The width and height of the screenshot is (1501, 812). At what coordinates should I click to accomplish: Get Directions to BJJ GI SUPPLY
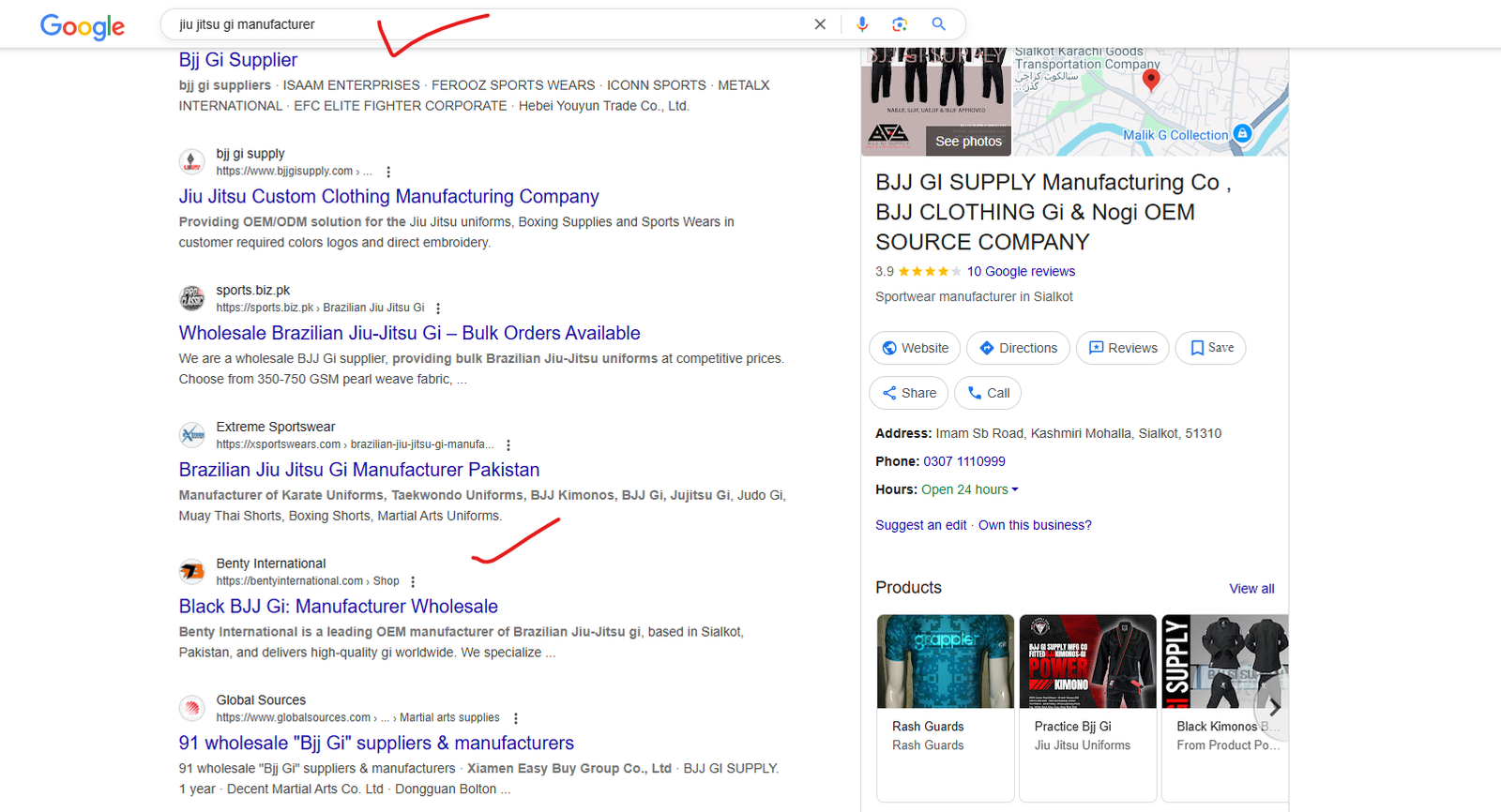pos(1018,348)
